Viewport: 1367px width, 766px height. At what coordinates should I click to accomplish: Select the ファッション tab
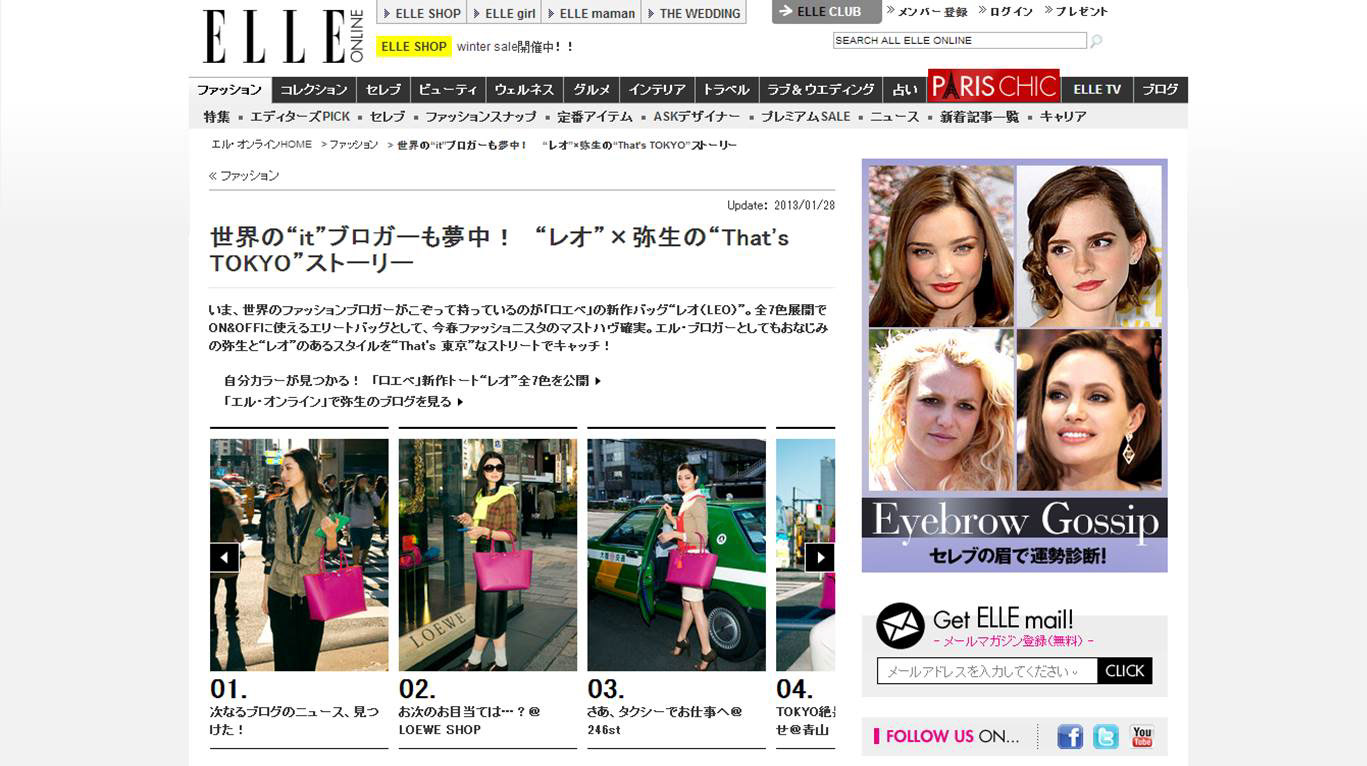tap(230, 90)
